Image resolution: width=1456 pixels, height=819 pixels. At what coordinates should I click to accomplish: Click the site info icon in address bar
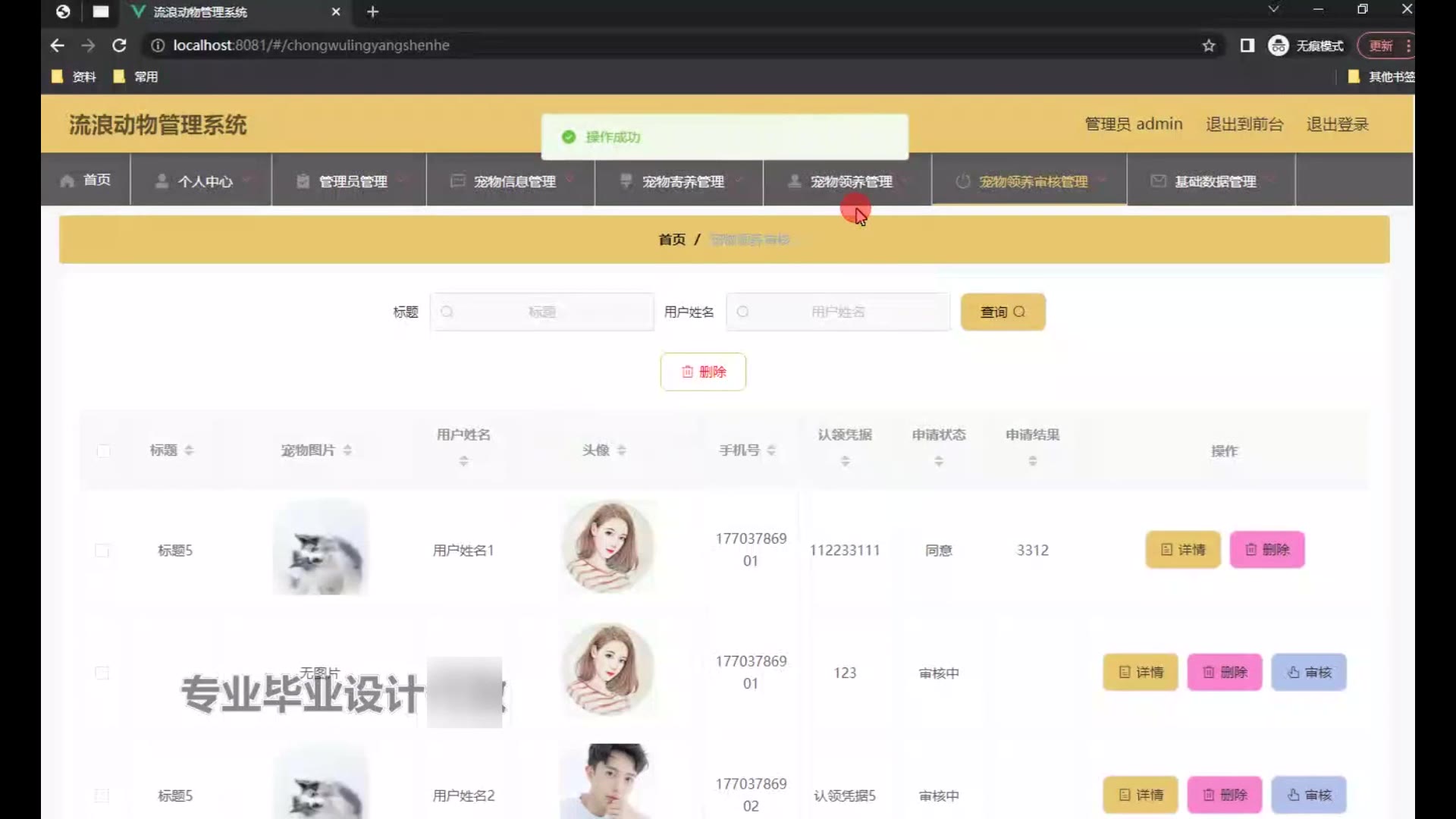[x=158, y=45]
